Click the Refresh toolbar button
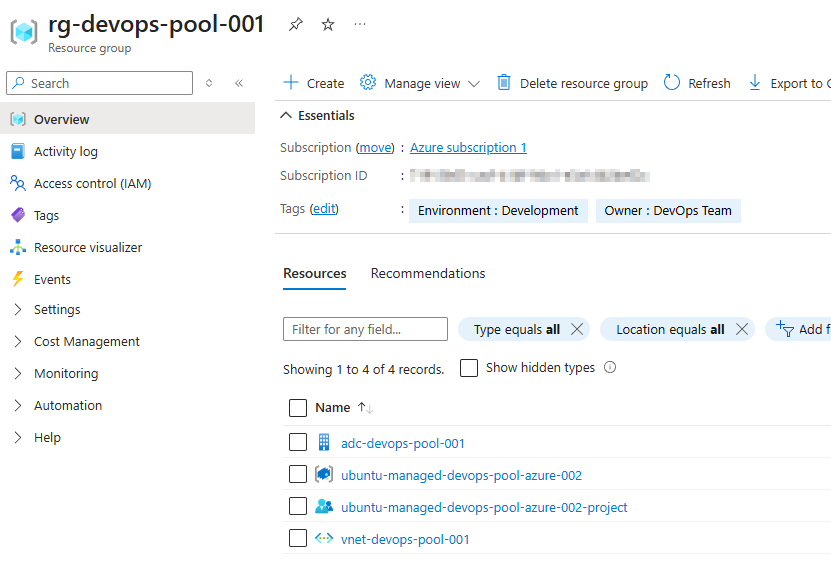The image size is (831, 581). [697, 83]
